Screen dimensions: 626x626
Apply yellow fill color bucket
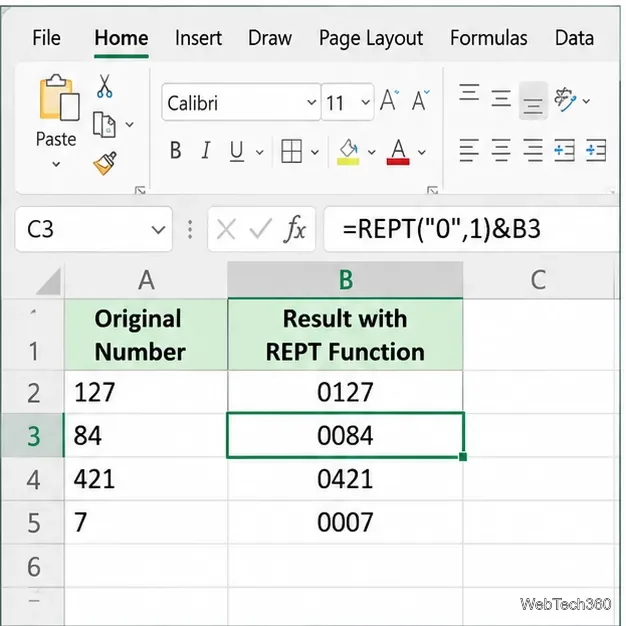[348, 152]
